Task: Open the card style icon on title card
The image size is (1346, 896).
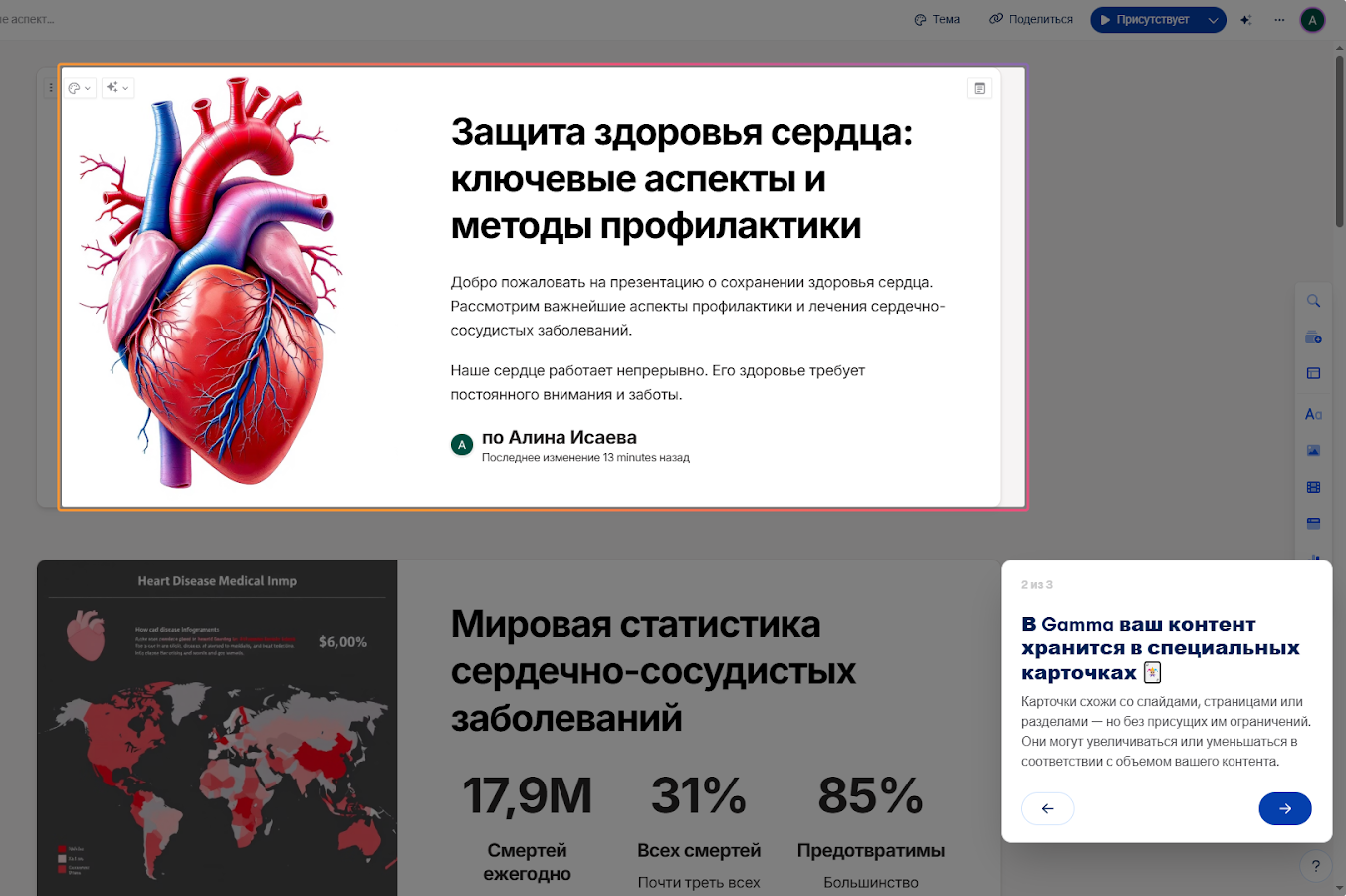Action: pyautogui.click(x=979, y=88)
